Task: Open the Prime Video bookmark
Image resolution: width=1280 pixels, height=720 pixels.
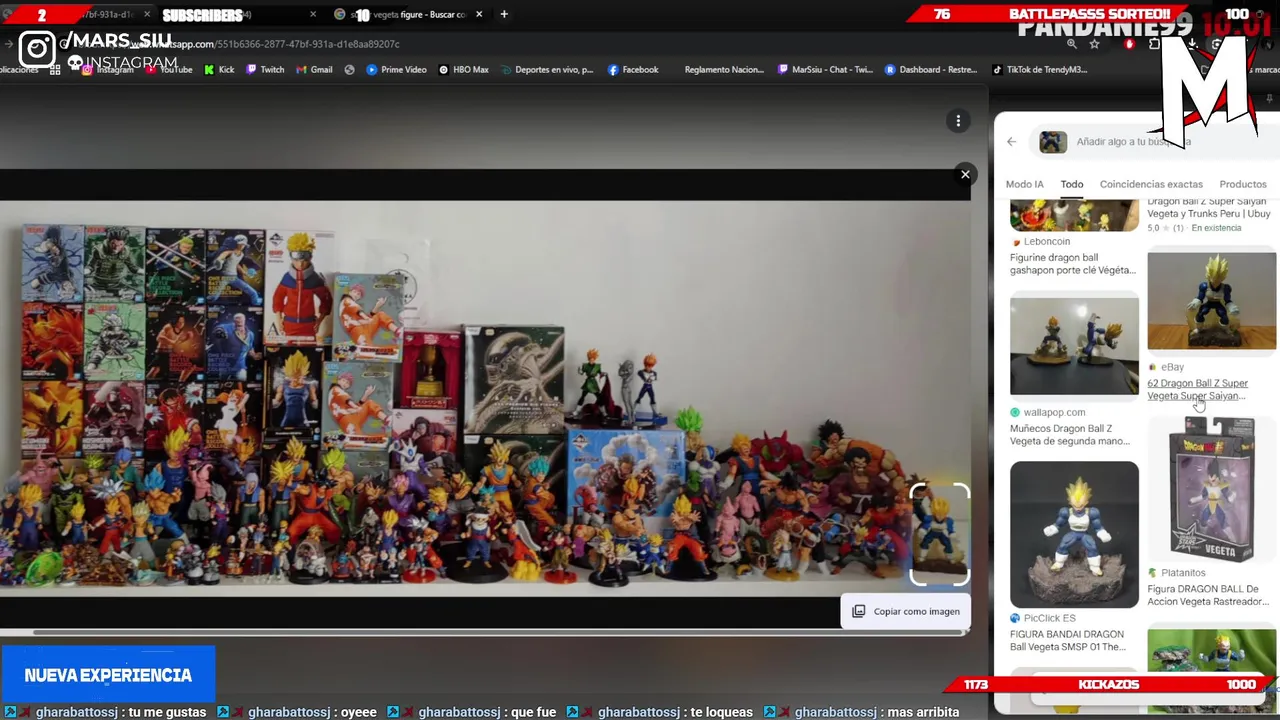Action: [396, 70]
